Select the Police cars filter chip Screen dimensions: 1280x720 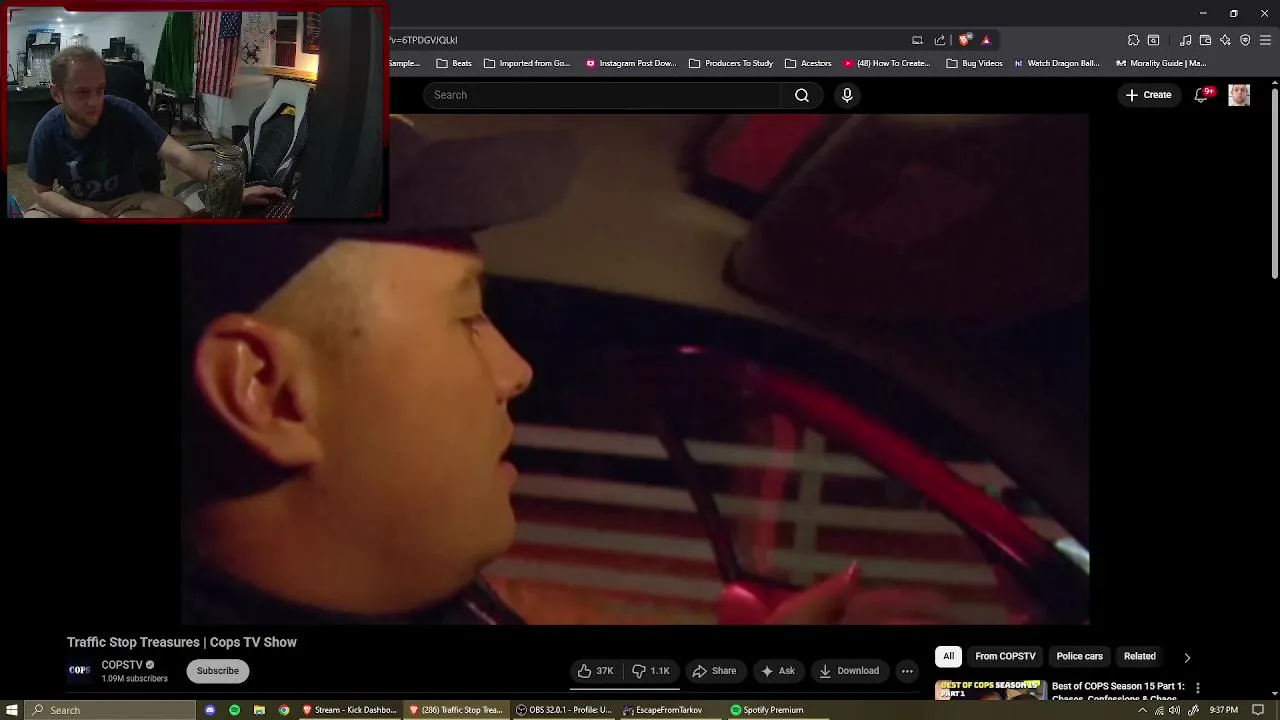1079,656
